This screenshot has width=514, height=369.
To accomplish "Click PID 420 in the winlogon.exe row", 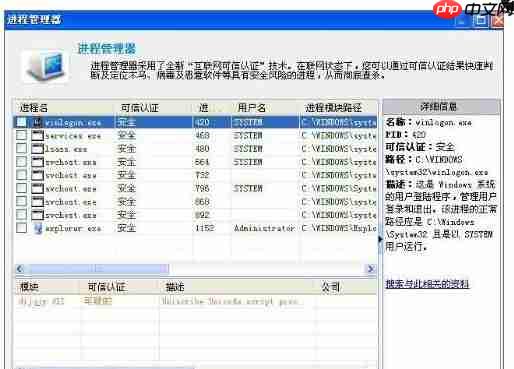I will 202,122.
